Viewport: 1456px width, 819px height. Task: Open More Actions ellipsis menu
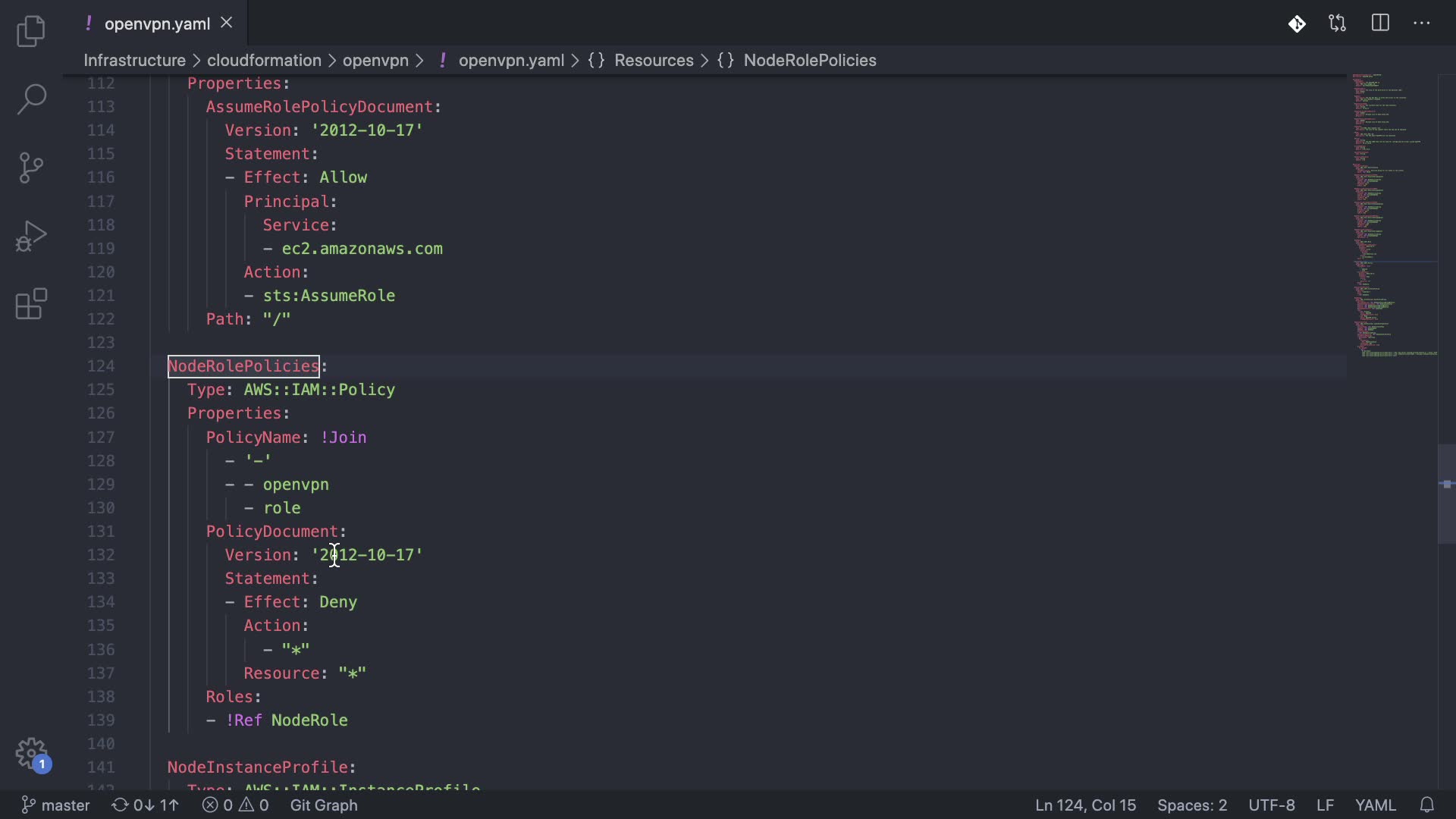pos(1422,24)
